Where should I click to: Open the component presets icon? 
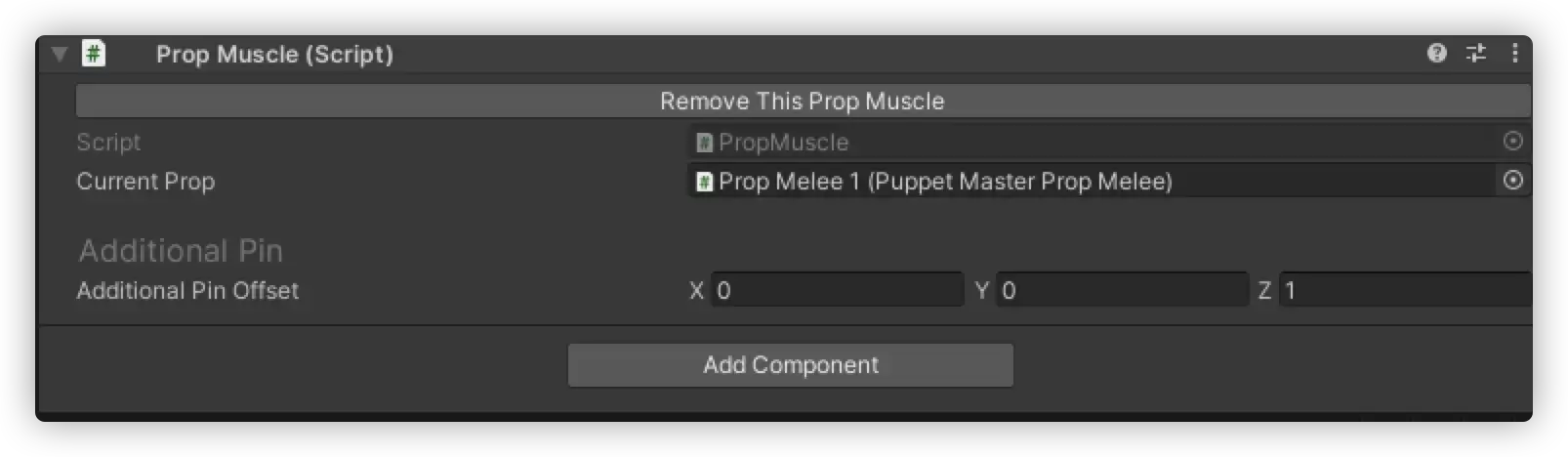coord(1476,53)
